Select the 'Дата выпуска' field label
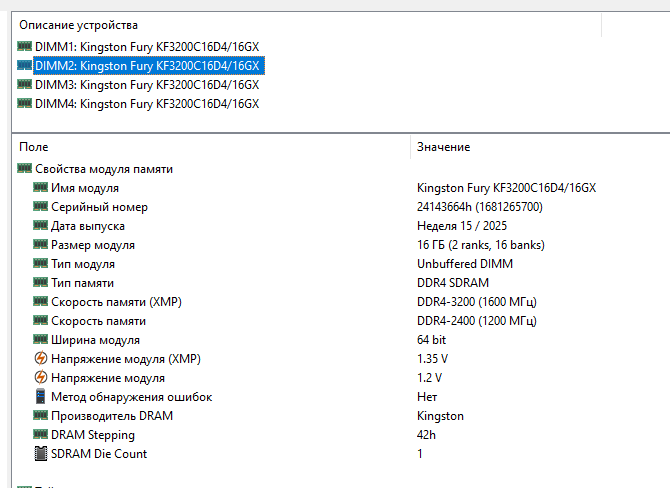 click(x=88, y=226)
